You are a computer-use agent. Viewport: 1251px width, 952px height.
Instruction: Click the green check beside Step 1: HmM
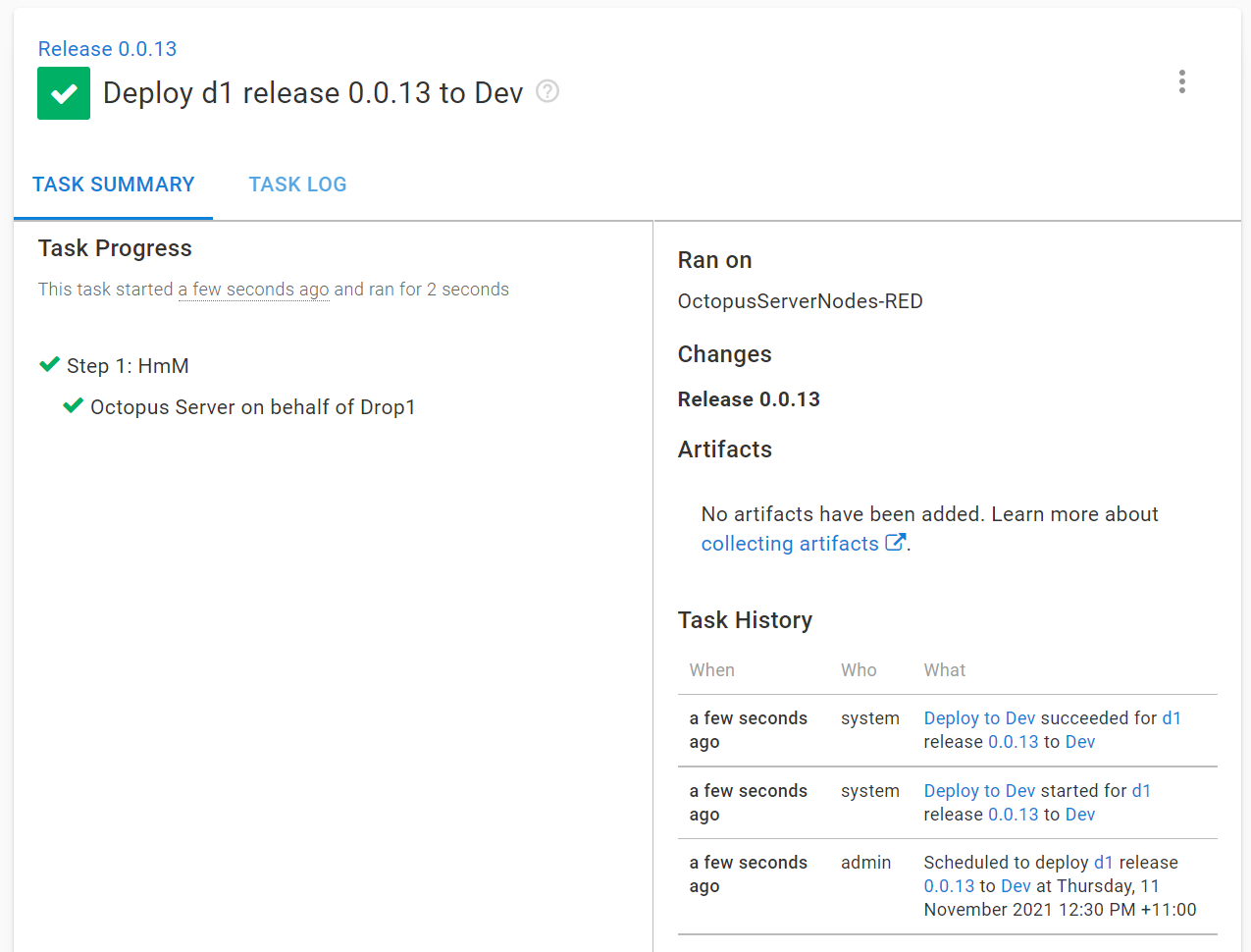[x=50, y=365]
